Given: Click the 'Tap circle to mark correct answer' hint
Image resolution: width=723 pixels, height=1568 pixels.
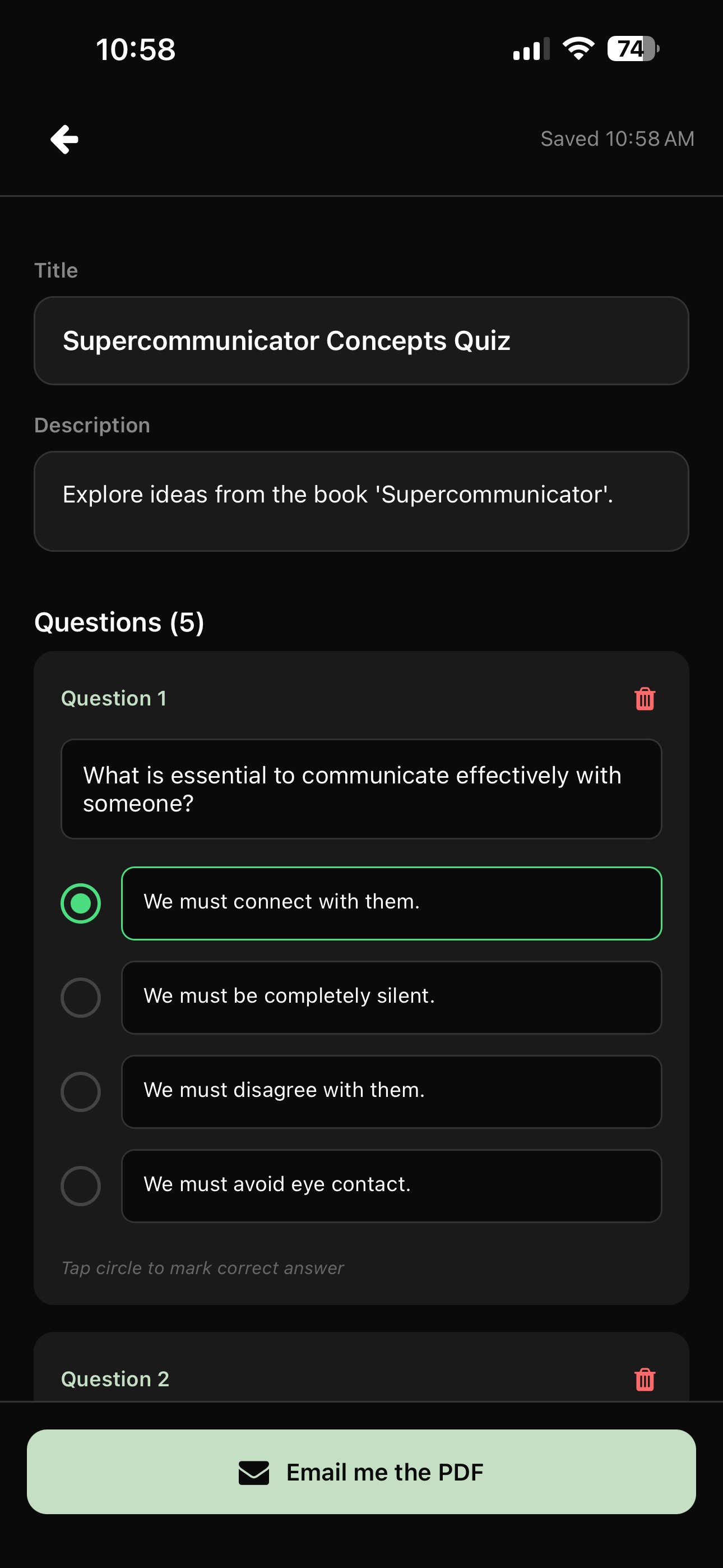Looking at the screenshot, I should click(203, 1267).
